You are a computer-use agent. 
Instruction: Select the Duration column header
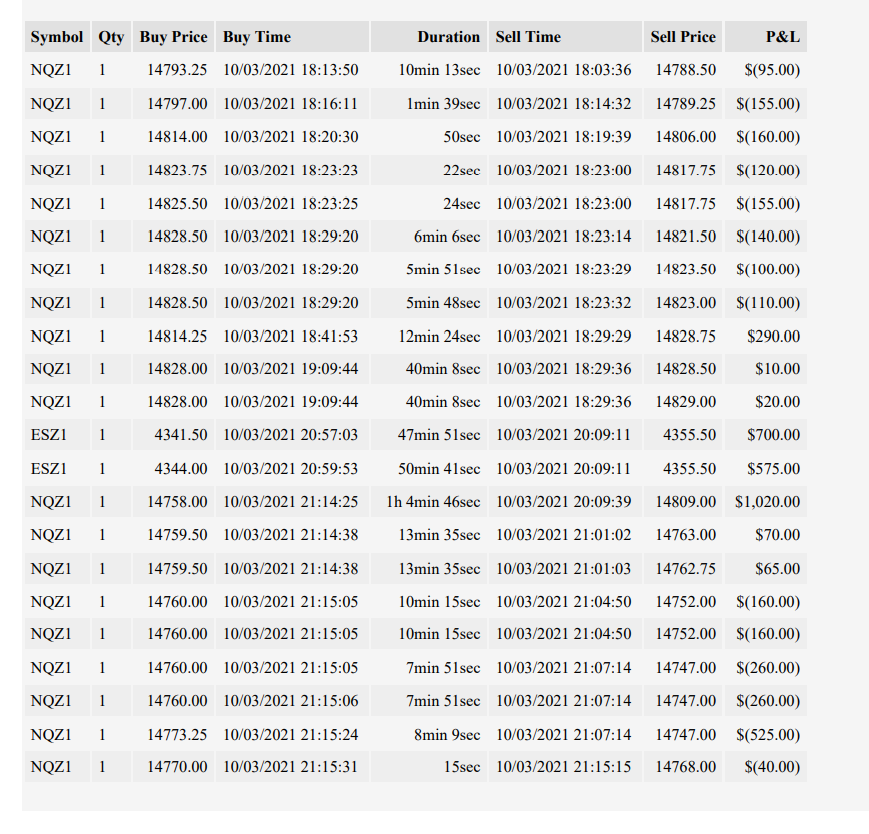click(x=429, y=37)
